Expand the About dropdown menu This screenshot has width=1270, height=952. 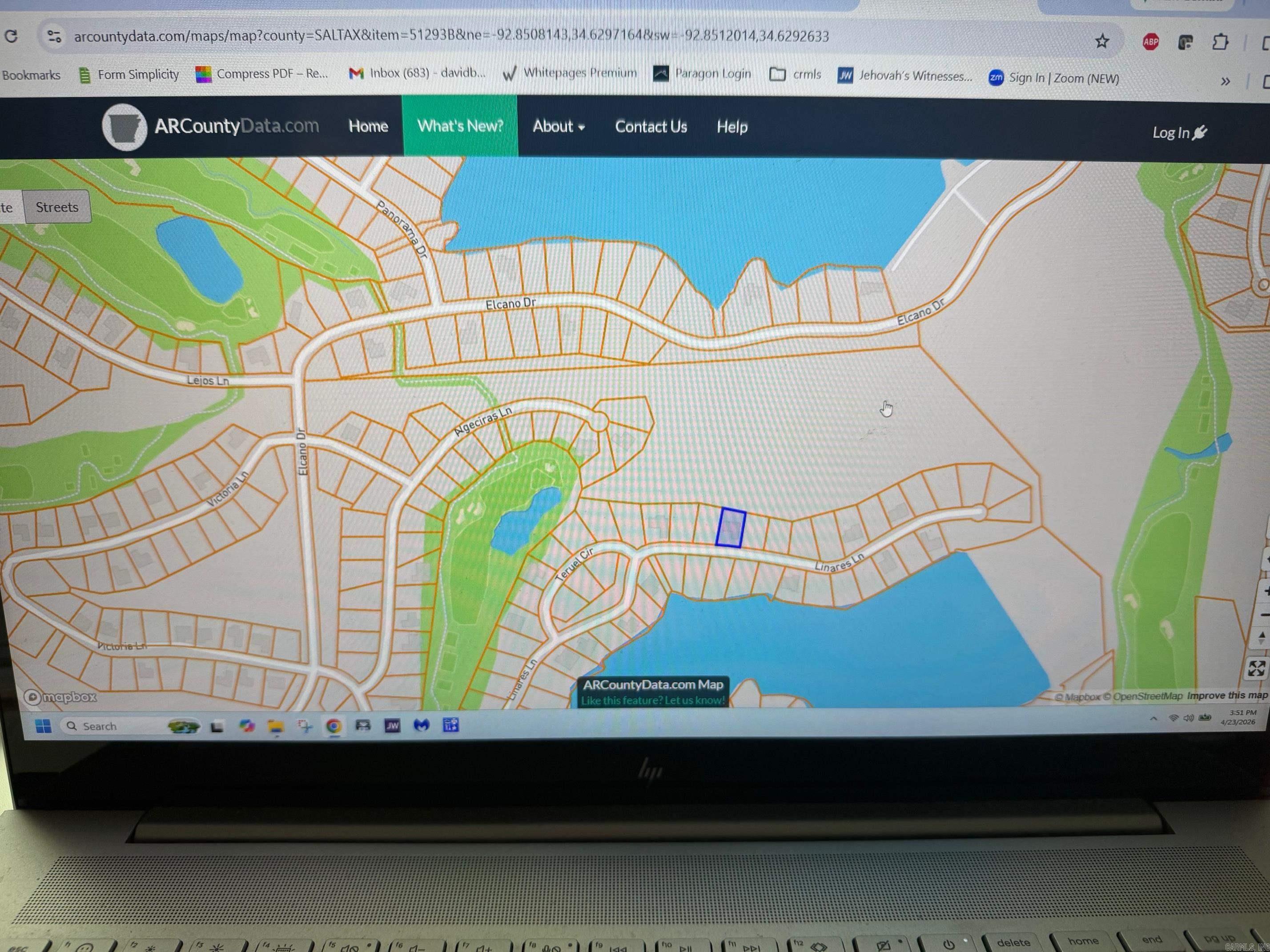click(x=558, y=126)
